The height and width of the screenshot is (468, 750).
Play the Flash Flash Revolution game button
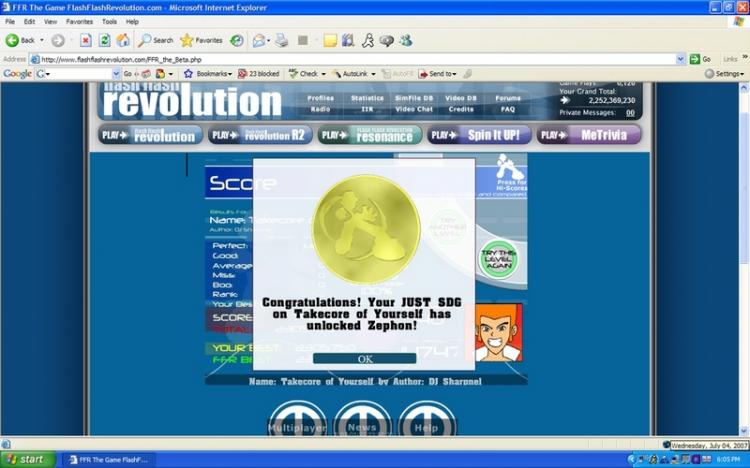point(150,135)
